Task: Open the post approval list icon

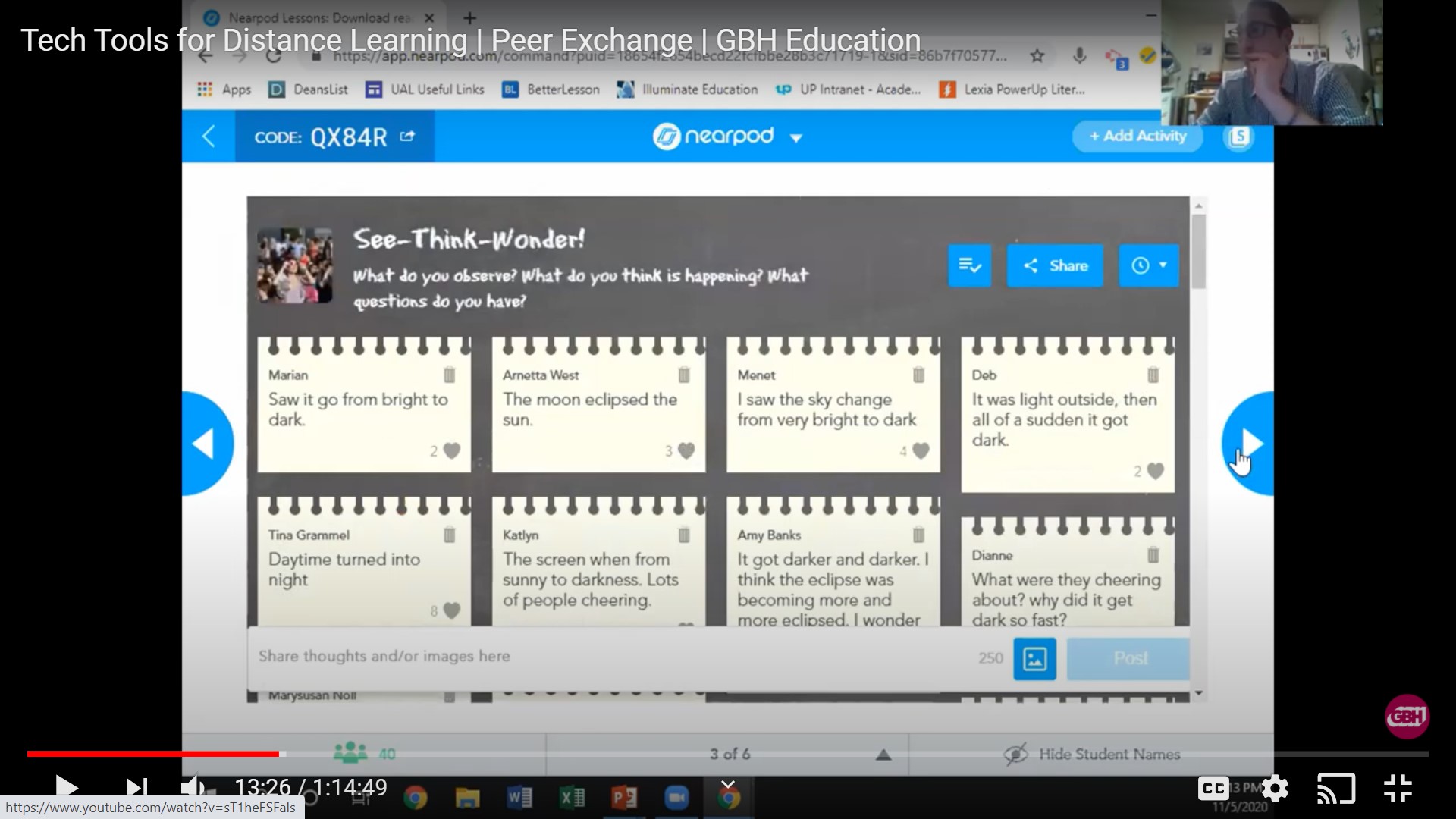Action: [969, 265]
